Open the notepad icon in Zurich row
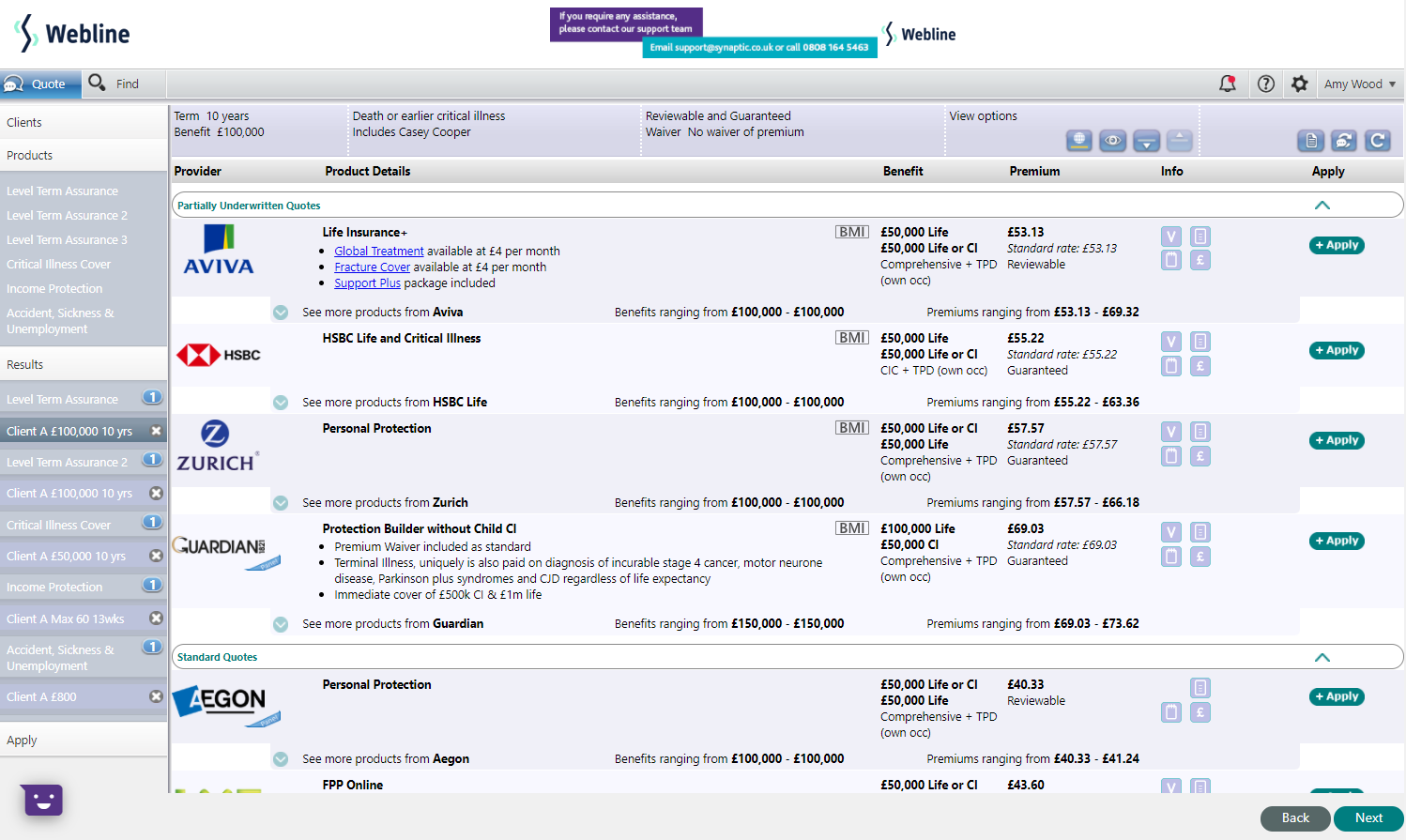This screenshot has width=1406, height=840. (x=1170, y=456)
